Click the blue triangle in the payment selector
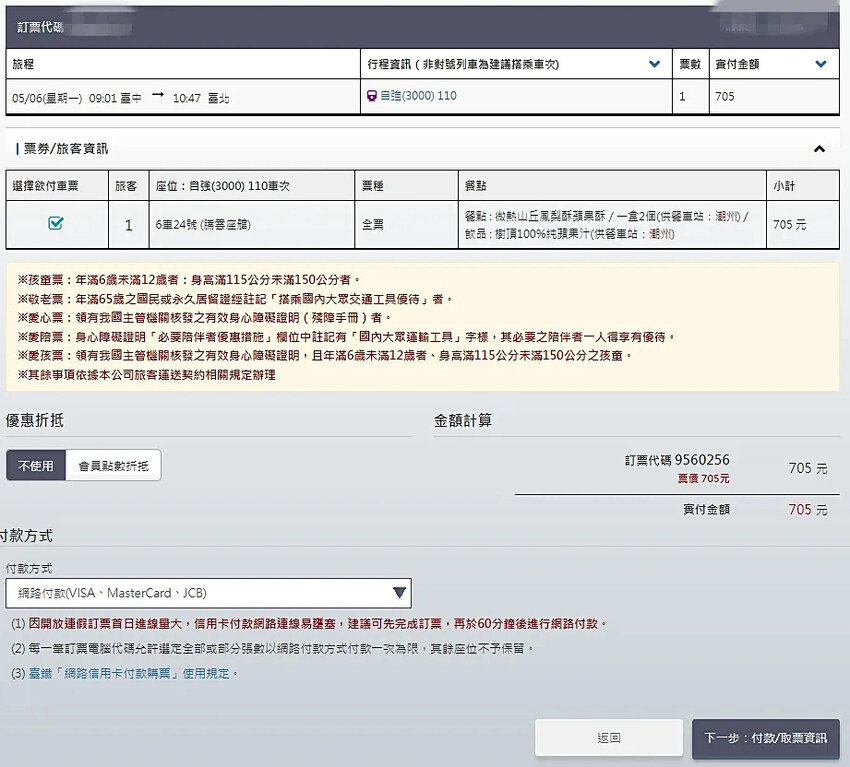 point(400,593)
